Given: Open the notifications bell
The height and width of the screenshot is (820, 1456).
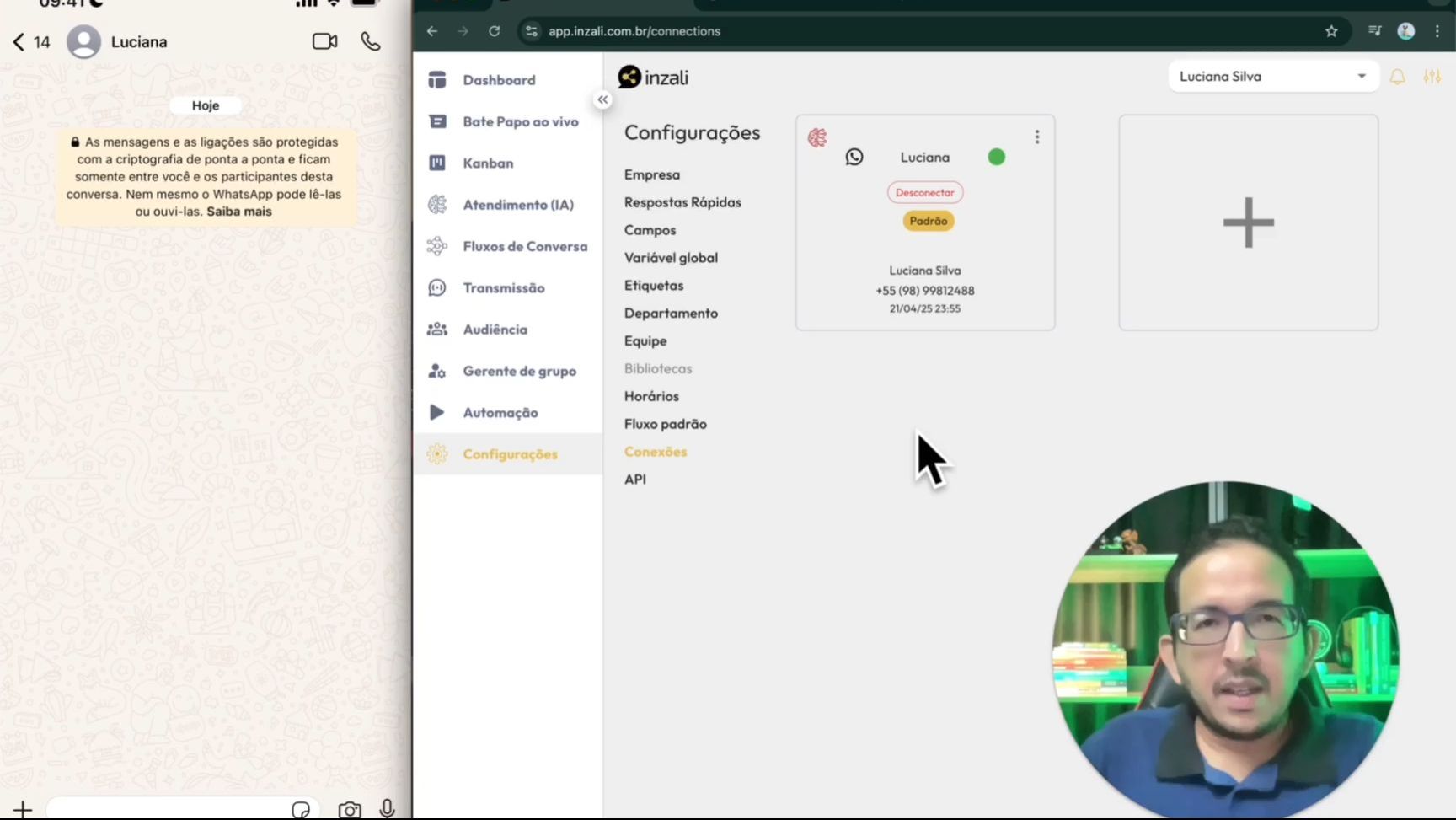Looking at the screenshot, I should point(1397,77).
